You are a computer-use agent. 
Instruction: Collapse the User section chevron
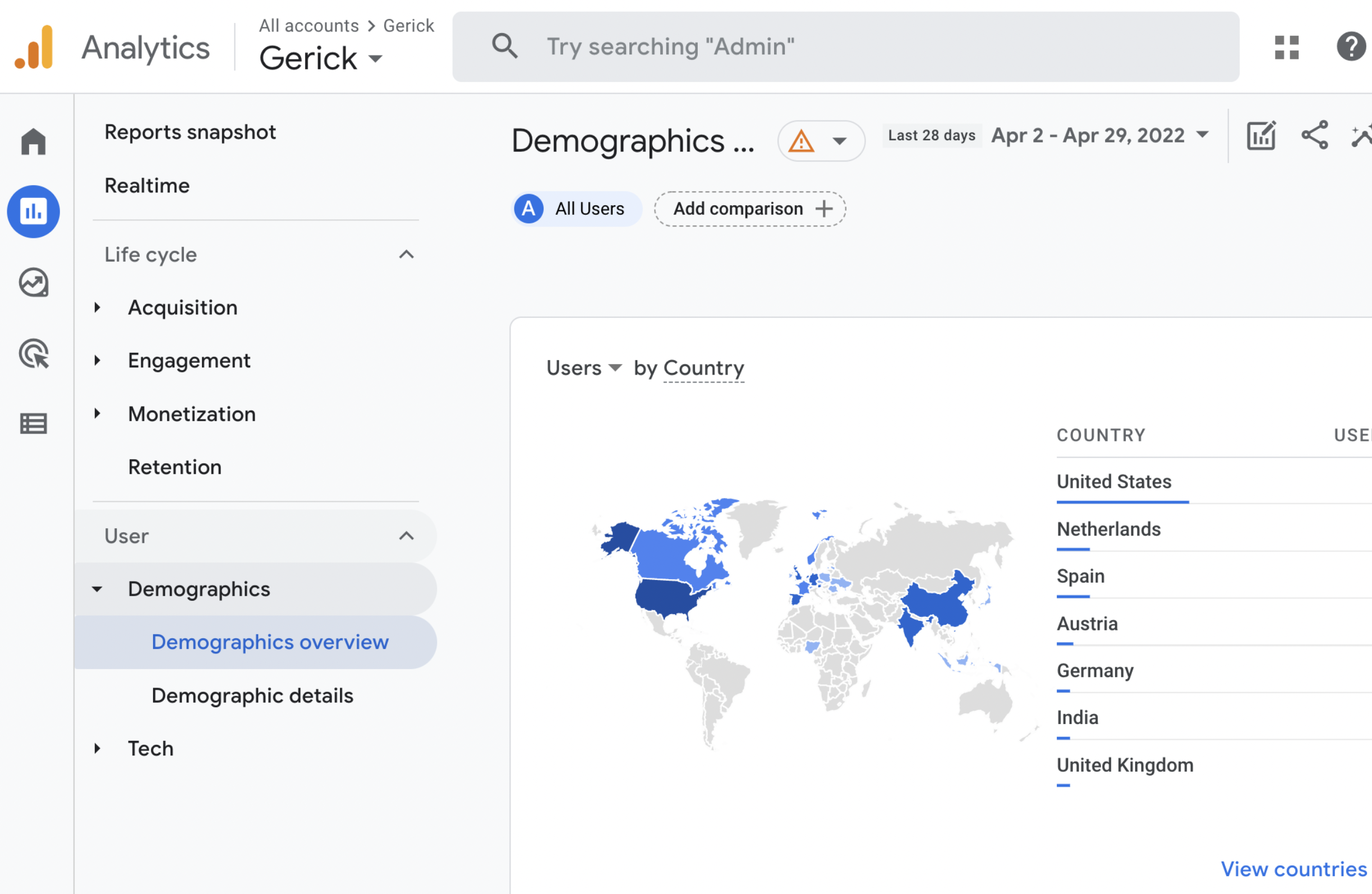tap(407, 536)
